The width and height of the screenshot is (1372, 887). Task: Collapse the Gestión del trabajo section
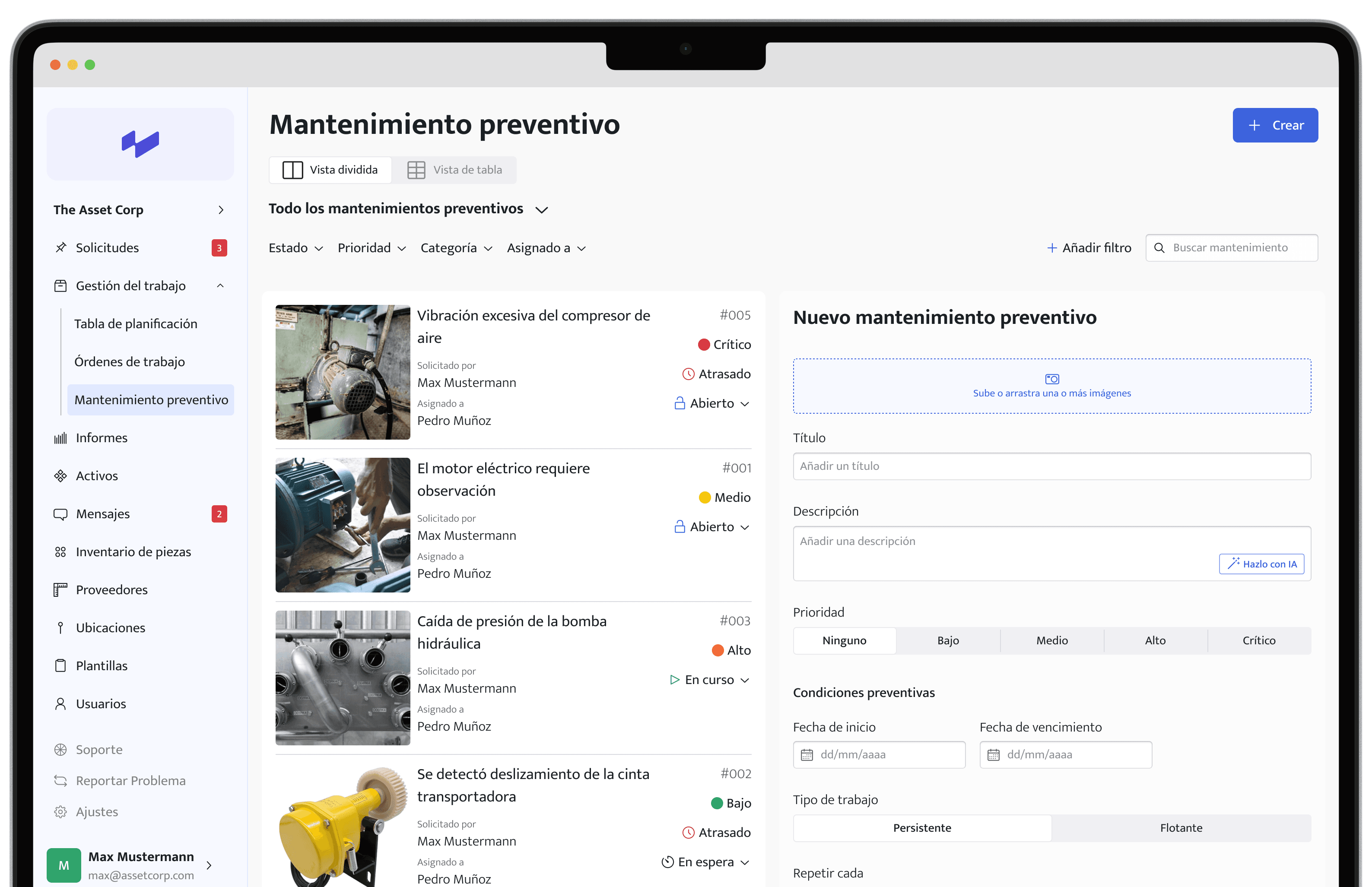(x=220, y=286)
